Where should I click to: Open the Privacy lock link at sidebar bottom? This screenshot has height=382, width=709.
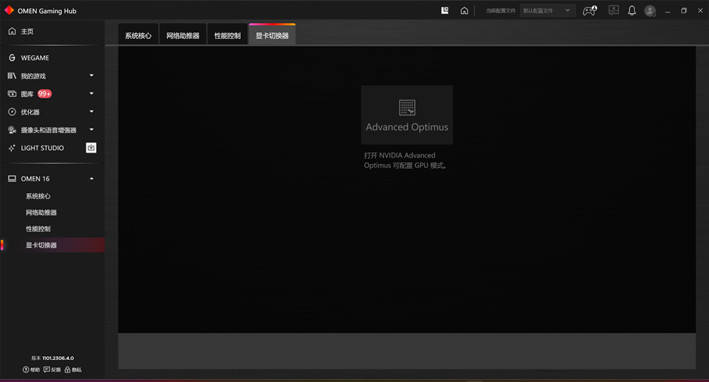(73, 369)
